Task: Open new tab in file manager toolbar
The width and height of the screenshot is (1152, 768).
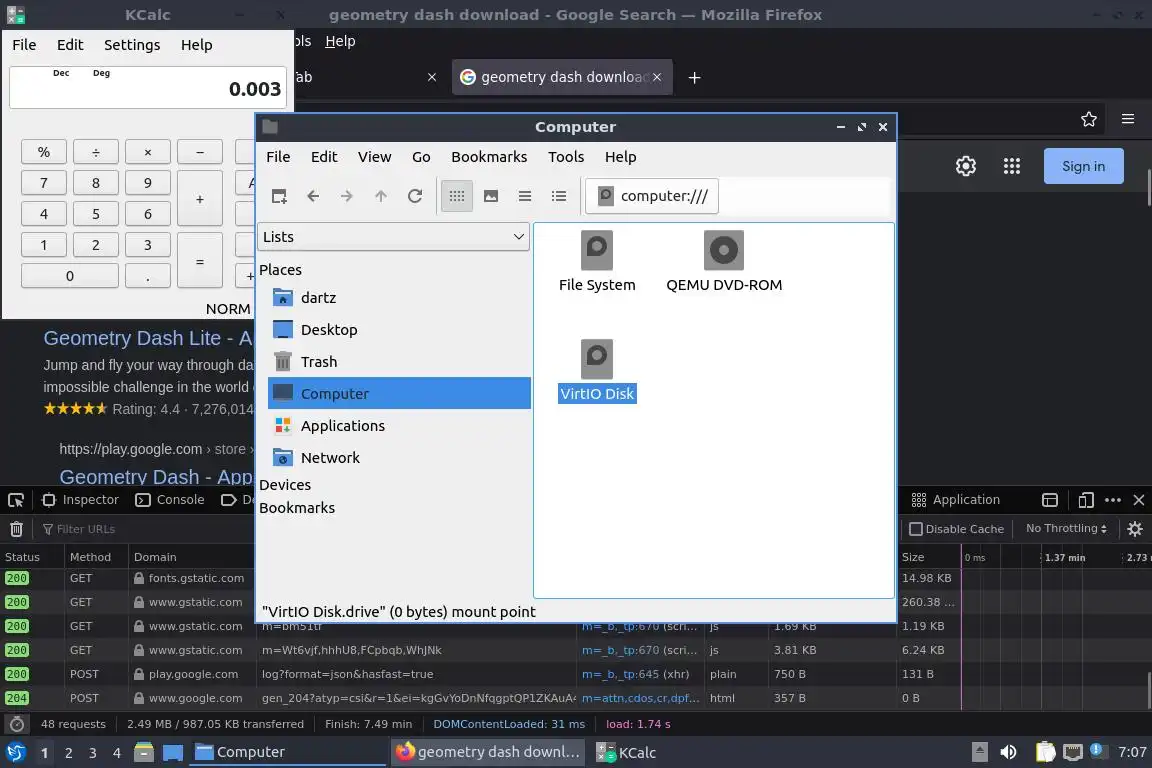Action: pyautogui.click(x=279, y=196)
